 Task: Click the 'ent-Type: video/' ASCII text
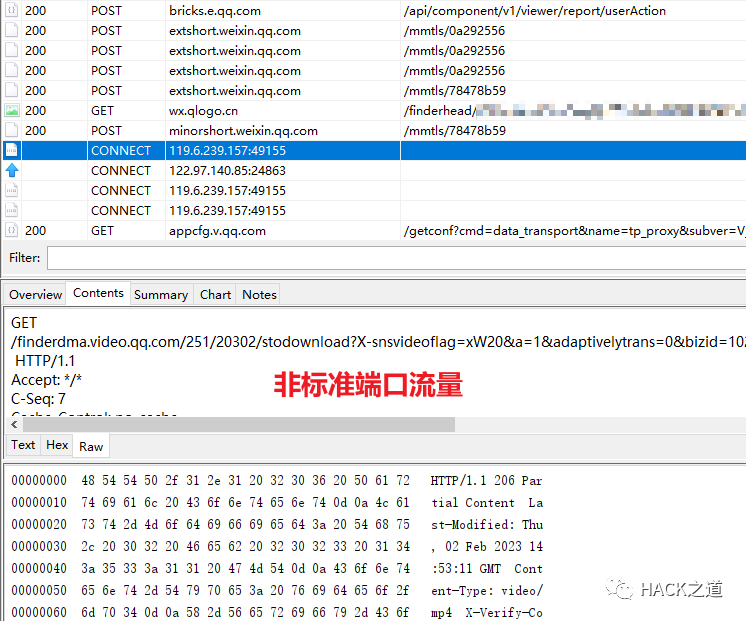pos(487,591)
